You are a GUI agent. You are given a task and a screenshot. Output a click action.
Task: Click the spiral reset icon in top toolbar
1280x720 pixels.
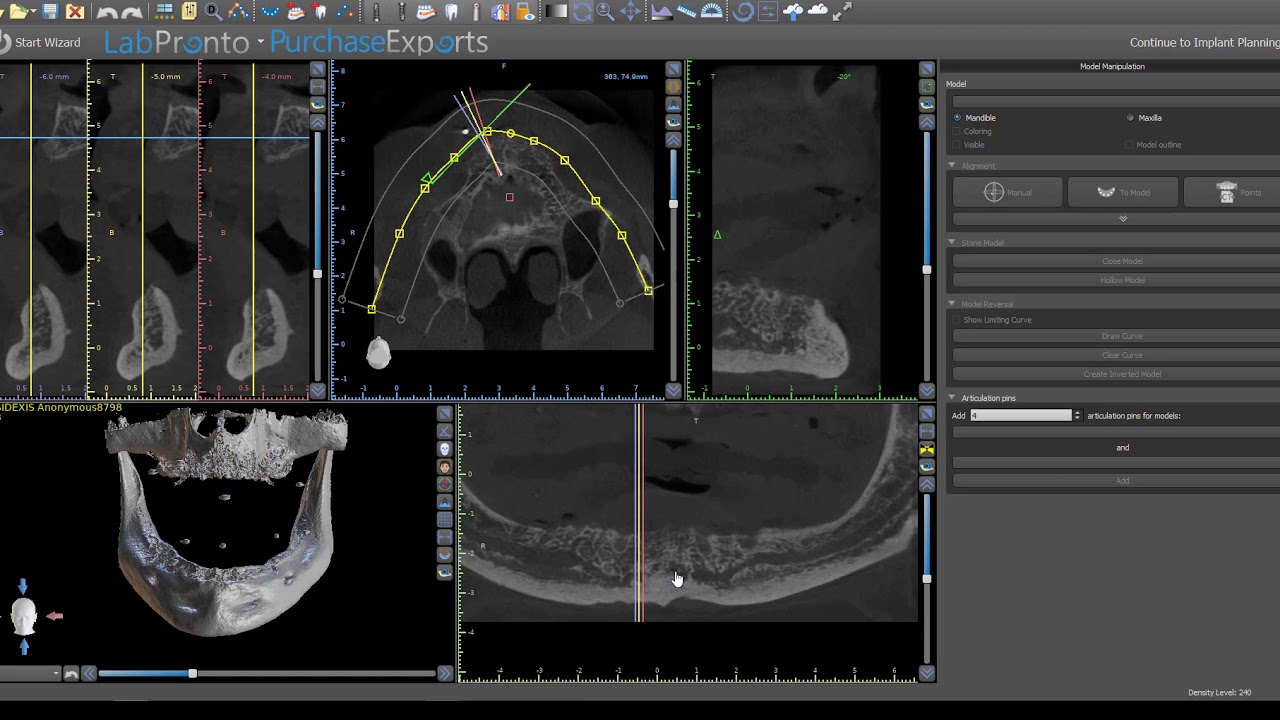[x=743, y=11]
